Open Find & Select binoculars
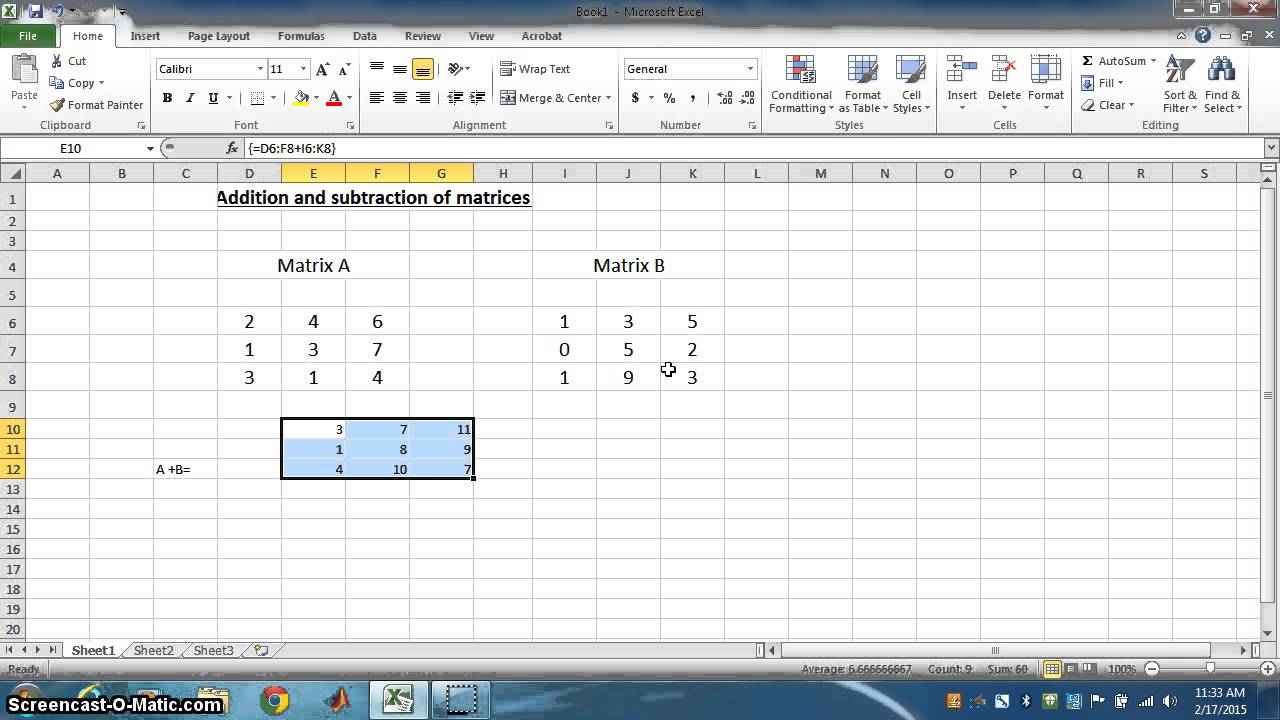The image size is (1280, 720). [x=1222, y=85]
